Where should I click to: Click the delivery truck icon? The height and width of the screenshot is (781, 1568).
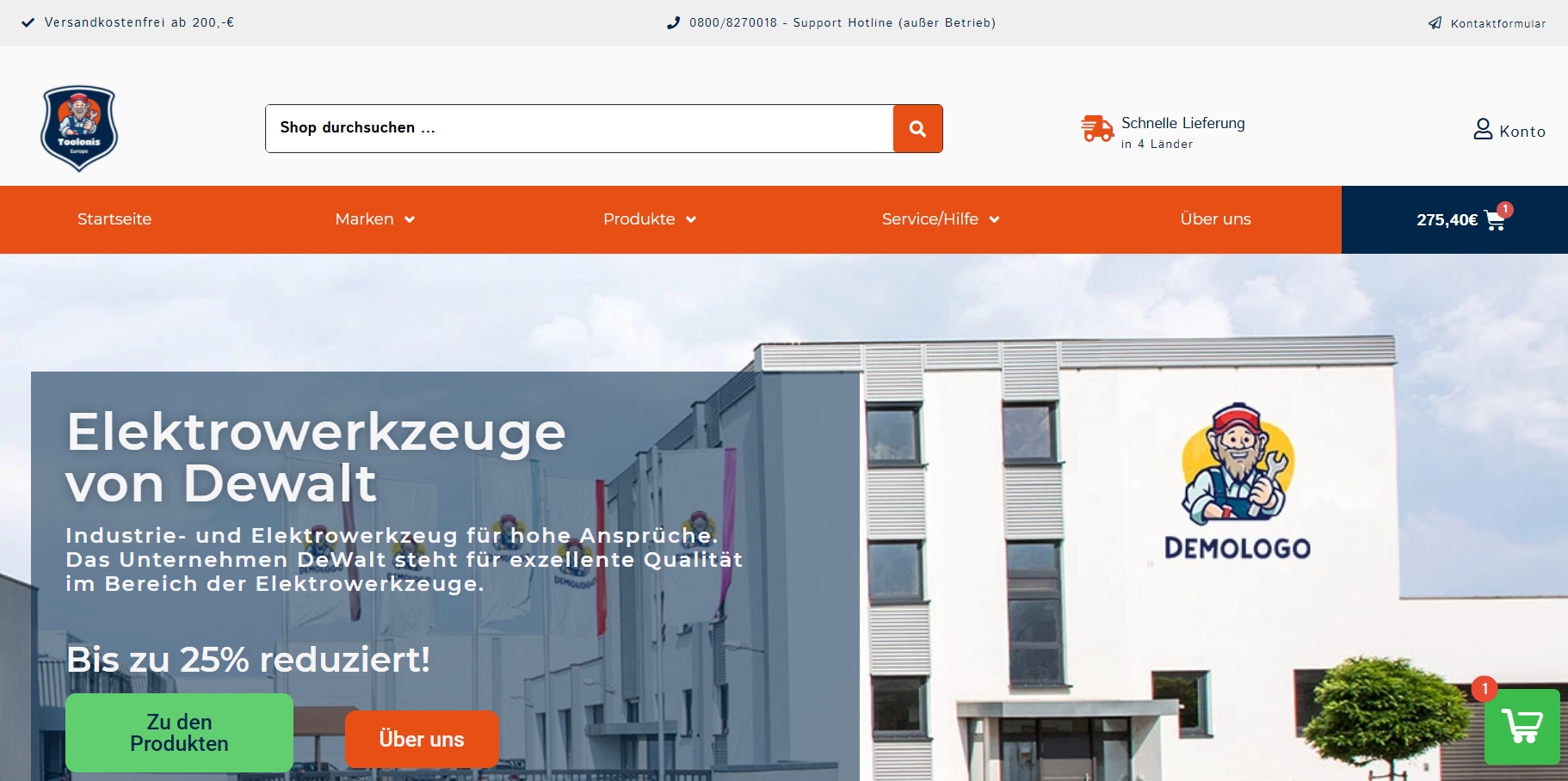[1097, 128]
